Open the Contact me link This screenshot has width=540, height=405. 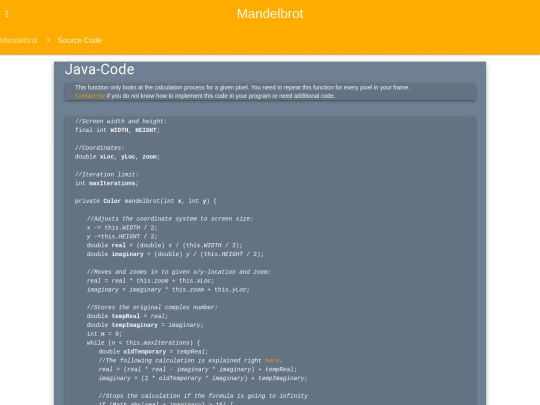90,96
